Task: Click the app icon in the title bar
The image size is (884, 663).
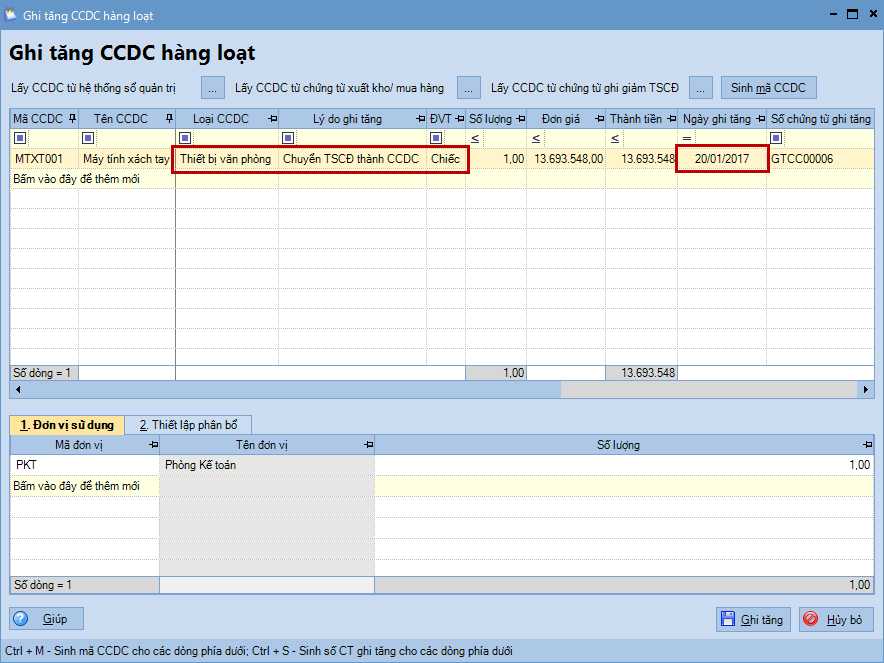Action: tap(11, 16)
